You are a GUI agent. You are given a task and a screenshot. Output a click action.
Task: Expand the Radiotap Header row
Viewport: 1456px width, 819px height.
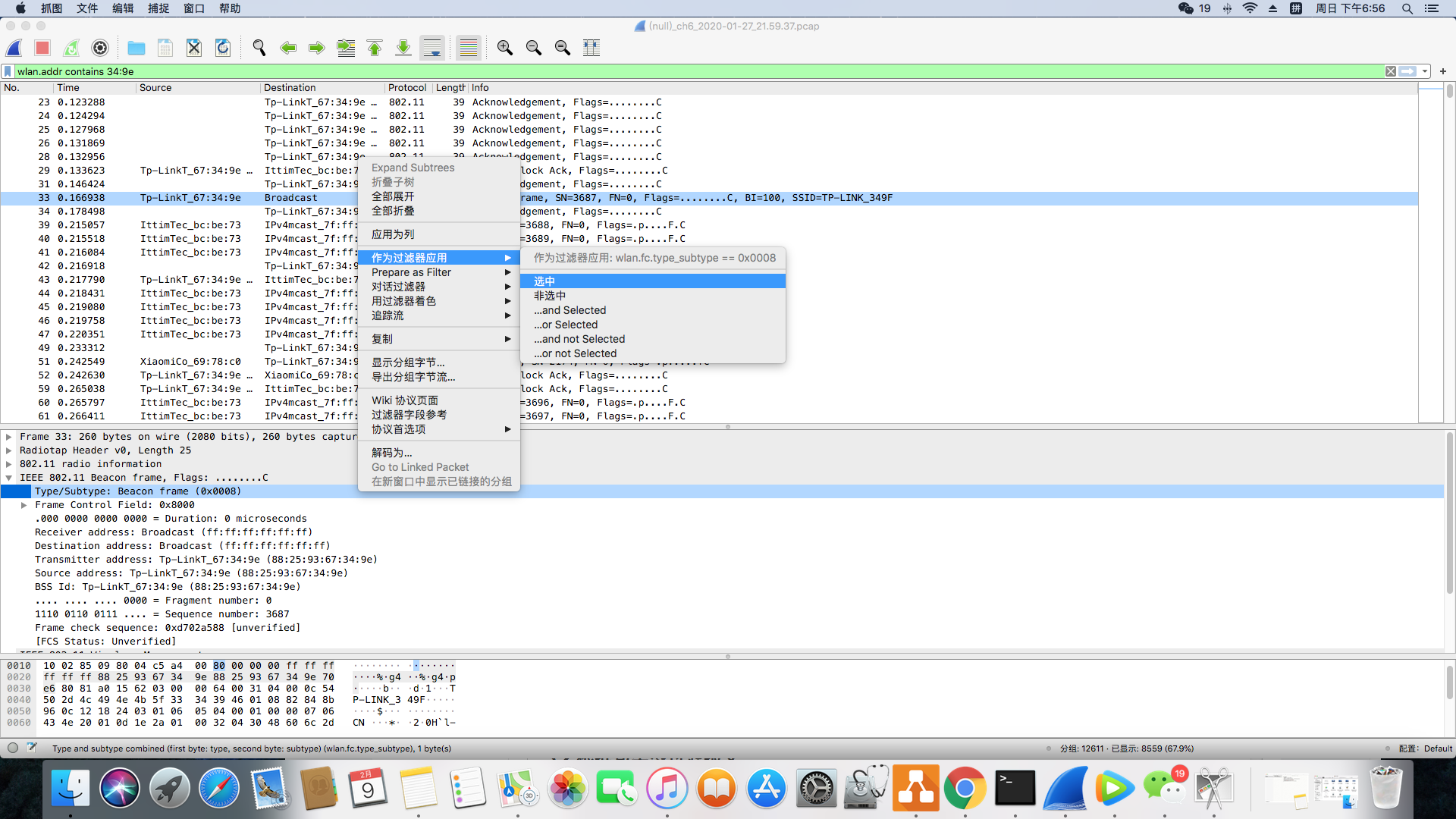click(x=9, y=450)
